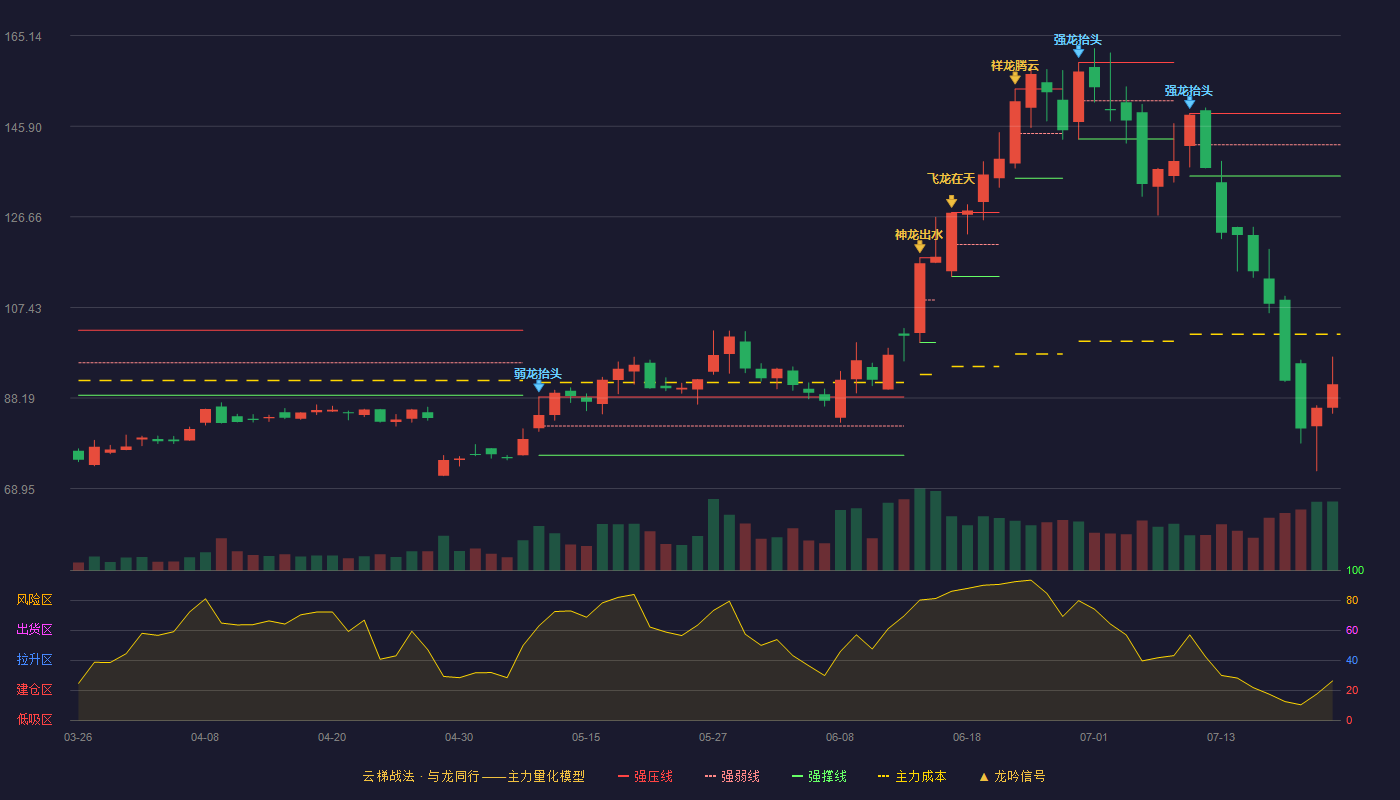Click the 弱龙抬头 blue arrow signal marker
Viewport: 1400px width, 800px height.
point(538,386)
